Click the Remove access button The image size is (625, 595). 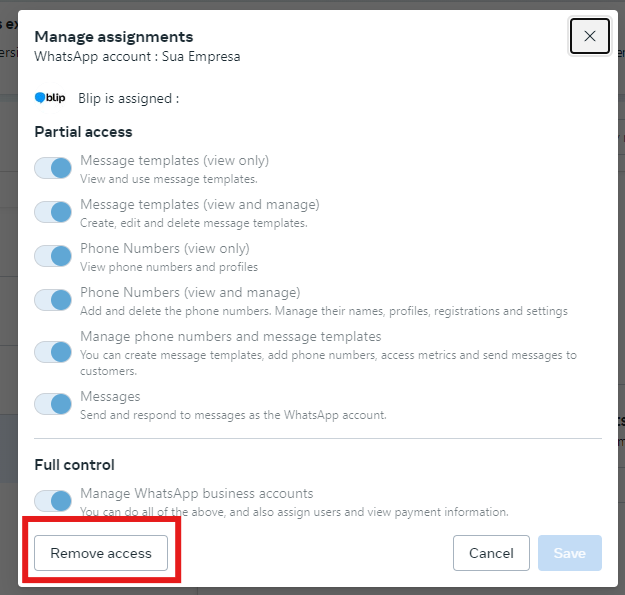pos(101,553)
